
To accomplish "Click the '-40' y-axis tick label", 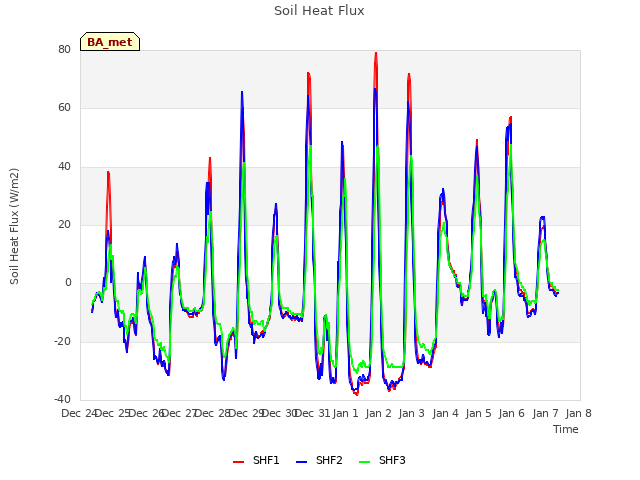I will click(62, 399).
